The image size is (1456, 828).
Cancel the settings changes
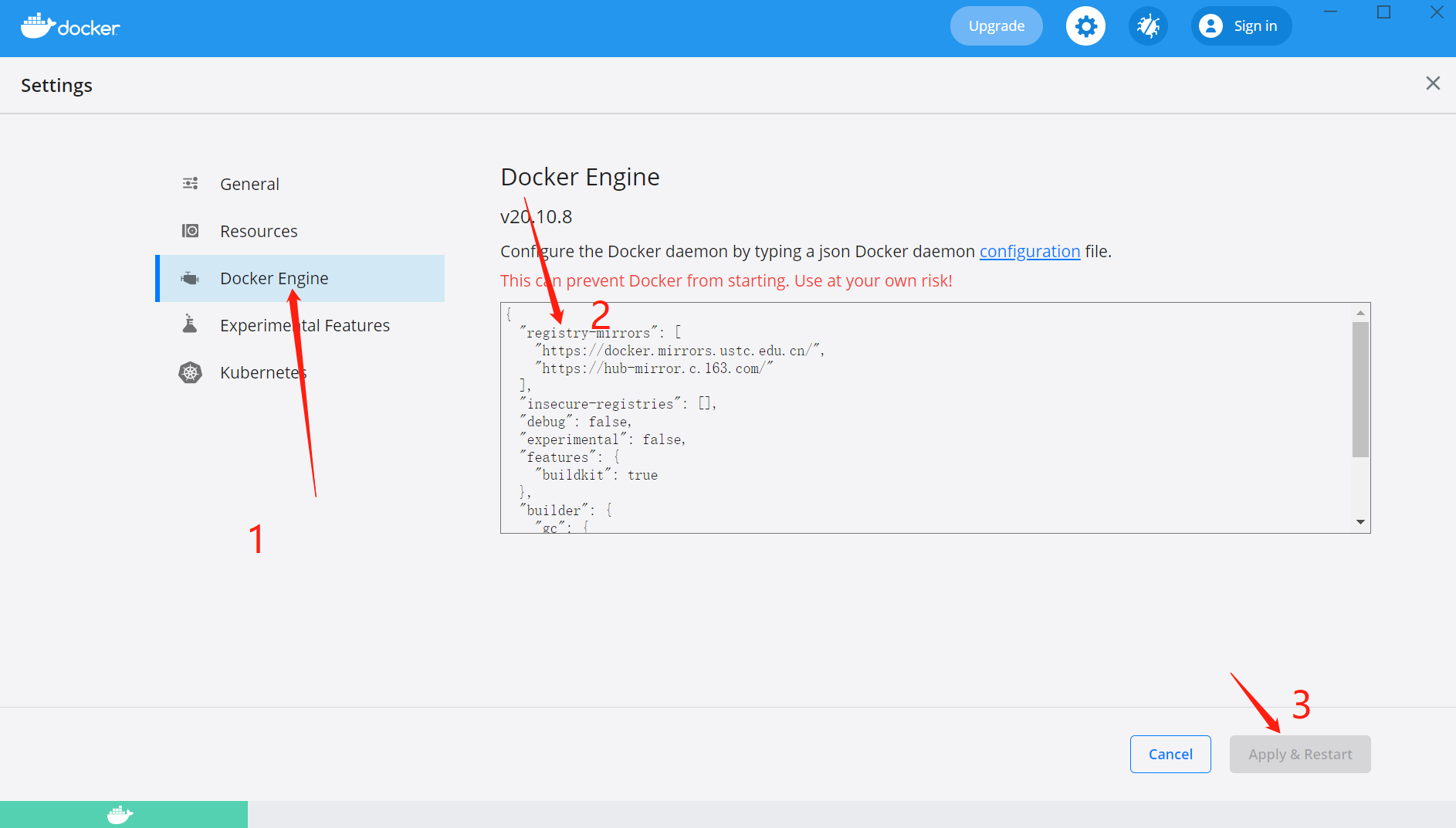point(1170,754)
